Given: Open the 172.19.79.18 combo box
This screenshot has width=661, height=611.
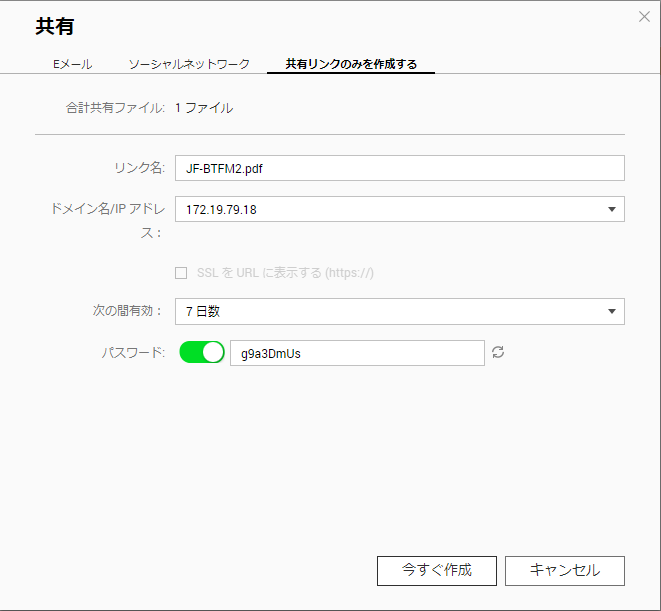Looking at the screenshot, I should click(x=400, y=209).
